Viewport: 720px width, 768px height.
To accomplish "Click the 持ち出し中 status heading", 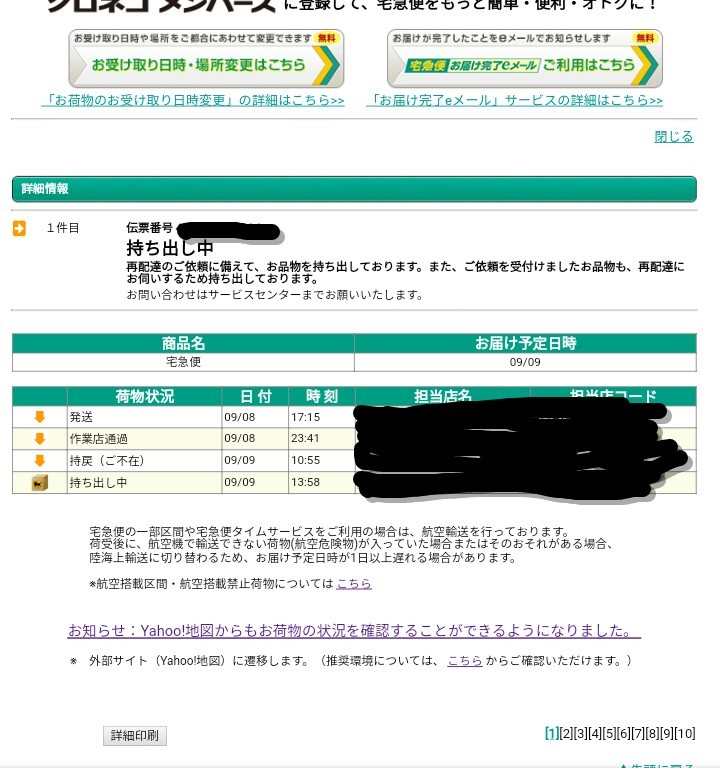I will pyautogui.click(x=170, y=248).
